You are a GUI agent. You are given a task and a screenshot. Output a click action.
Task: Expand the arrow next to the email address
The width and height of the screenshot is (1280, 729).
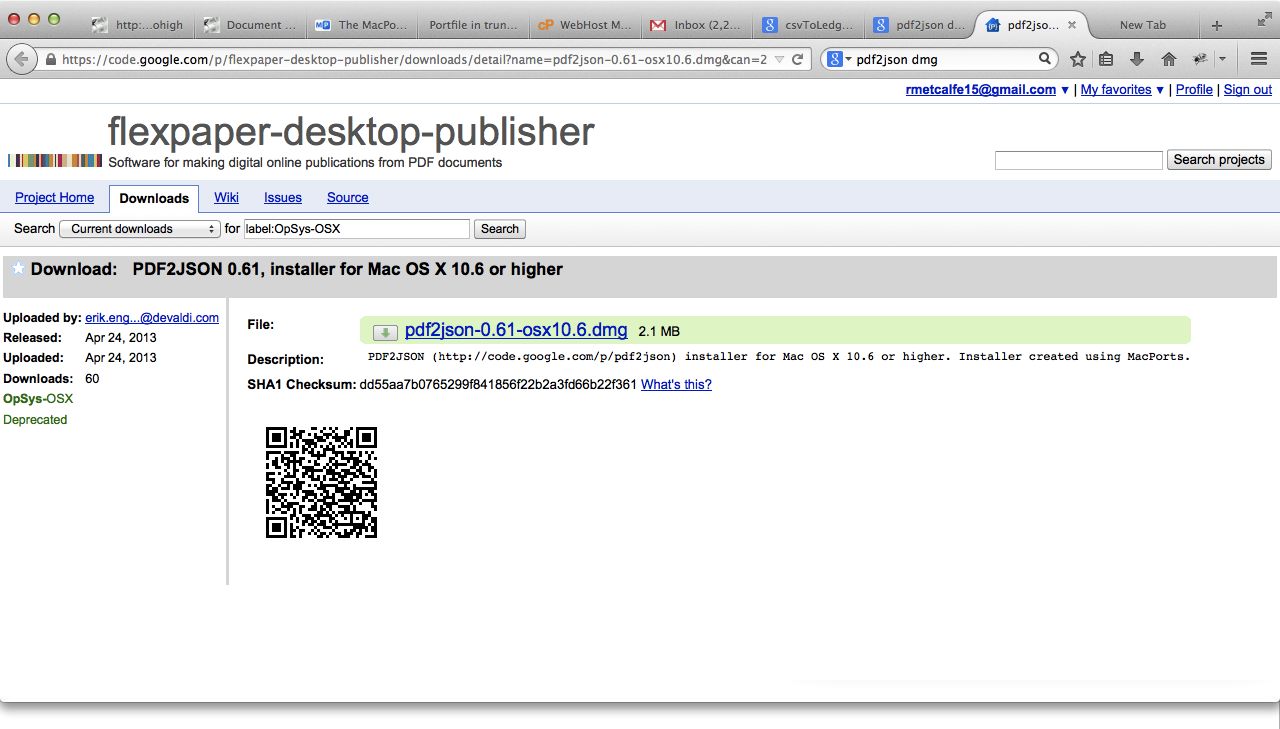tap(1065, 90)
